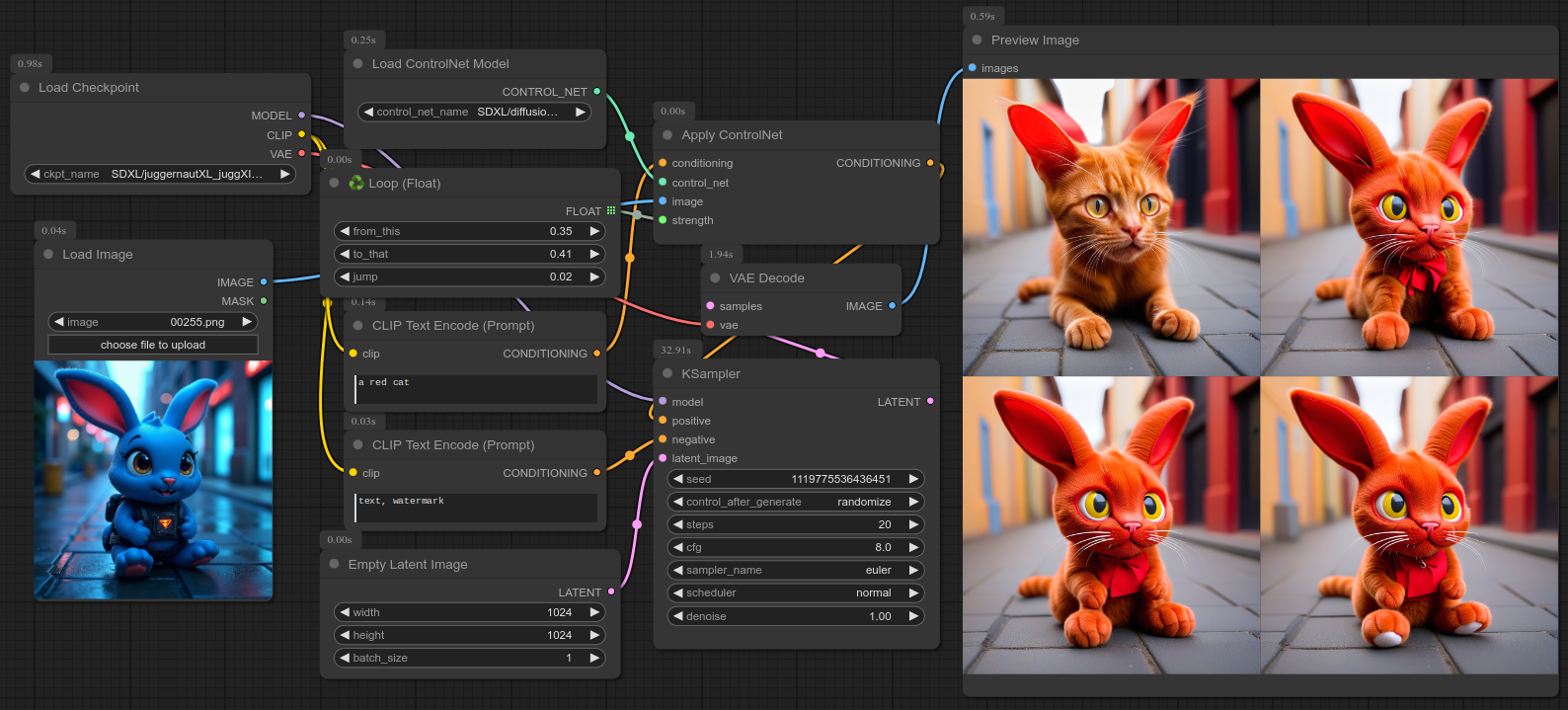Click the FLOAT output grid icon

click(x=611, y=210)
